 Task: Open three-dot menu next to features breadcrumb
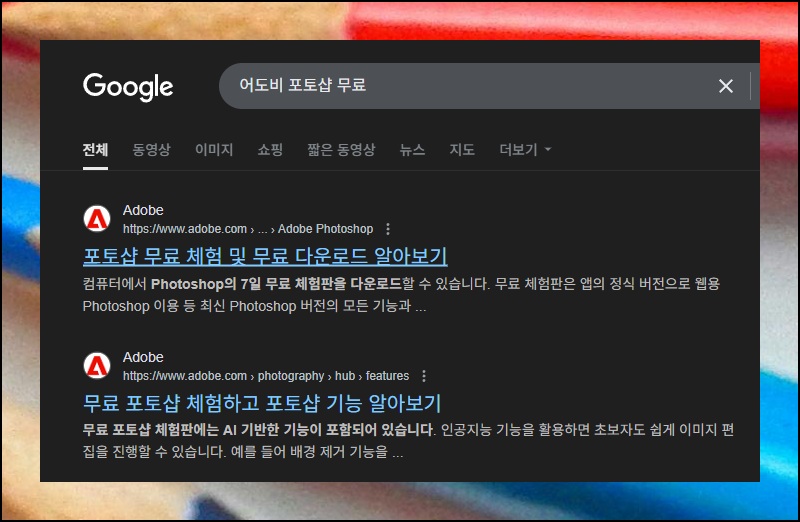(424, 376)
